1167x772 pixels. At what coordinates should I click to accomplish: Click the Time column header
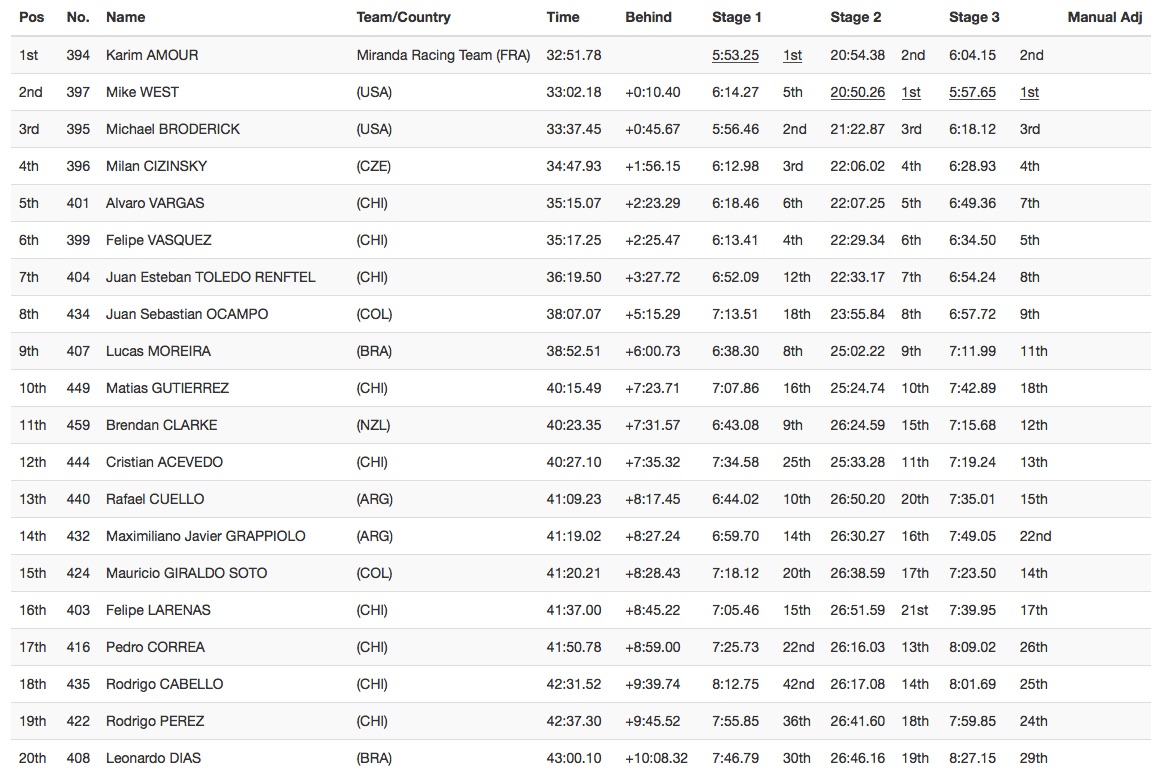[563, 17]
